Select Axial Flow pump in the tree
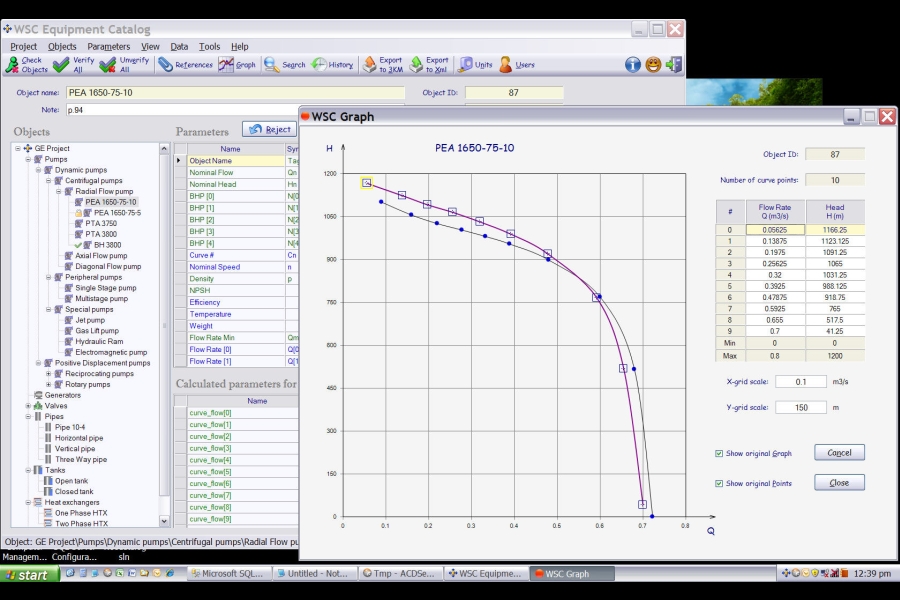900x600 pixels. (101, 256)
